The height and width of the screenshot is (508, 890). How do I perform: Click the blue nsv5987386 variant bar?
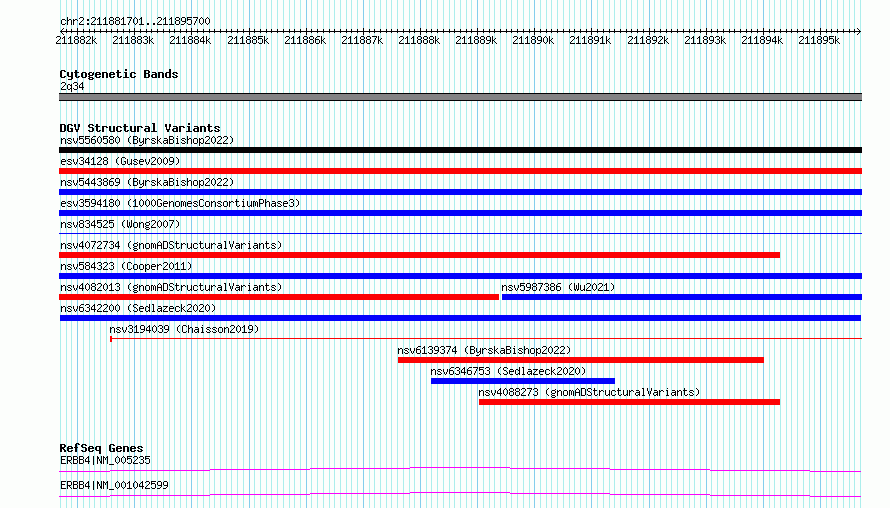pos(682,297)
